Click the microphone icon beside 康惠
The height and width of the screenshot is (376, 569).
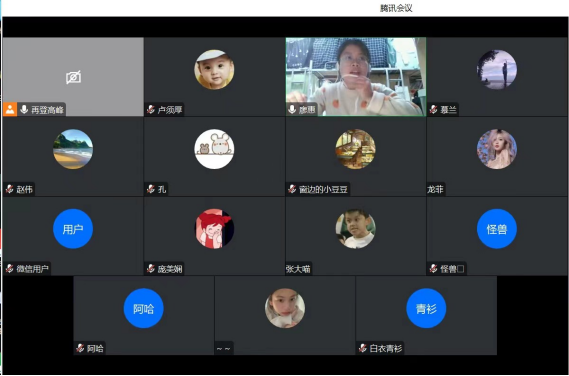[x=292, y=109]
